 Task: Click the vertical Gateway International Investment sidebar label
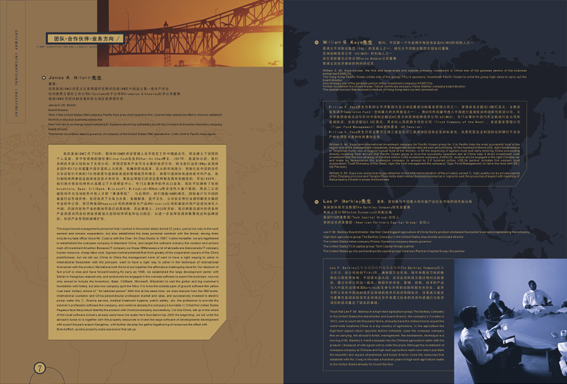[16, 73]
